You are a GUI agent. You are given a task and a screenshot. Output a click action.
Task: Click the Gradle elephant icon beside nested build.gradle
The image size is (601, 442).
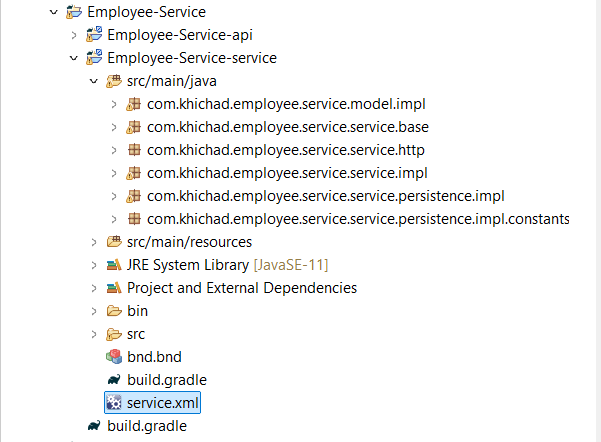tap(114, 380)
